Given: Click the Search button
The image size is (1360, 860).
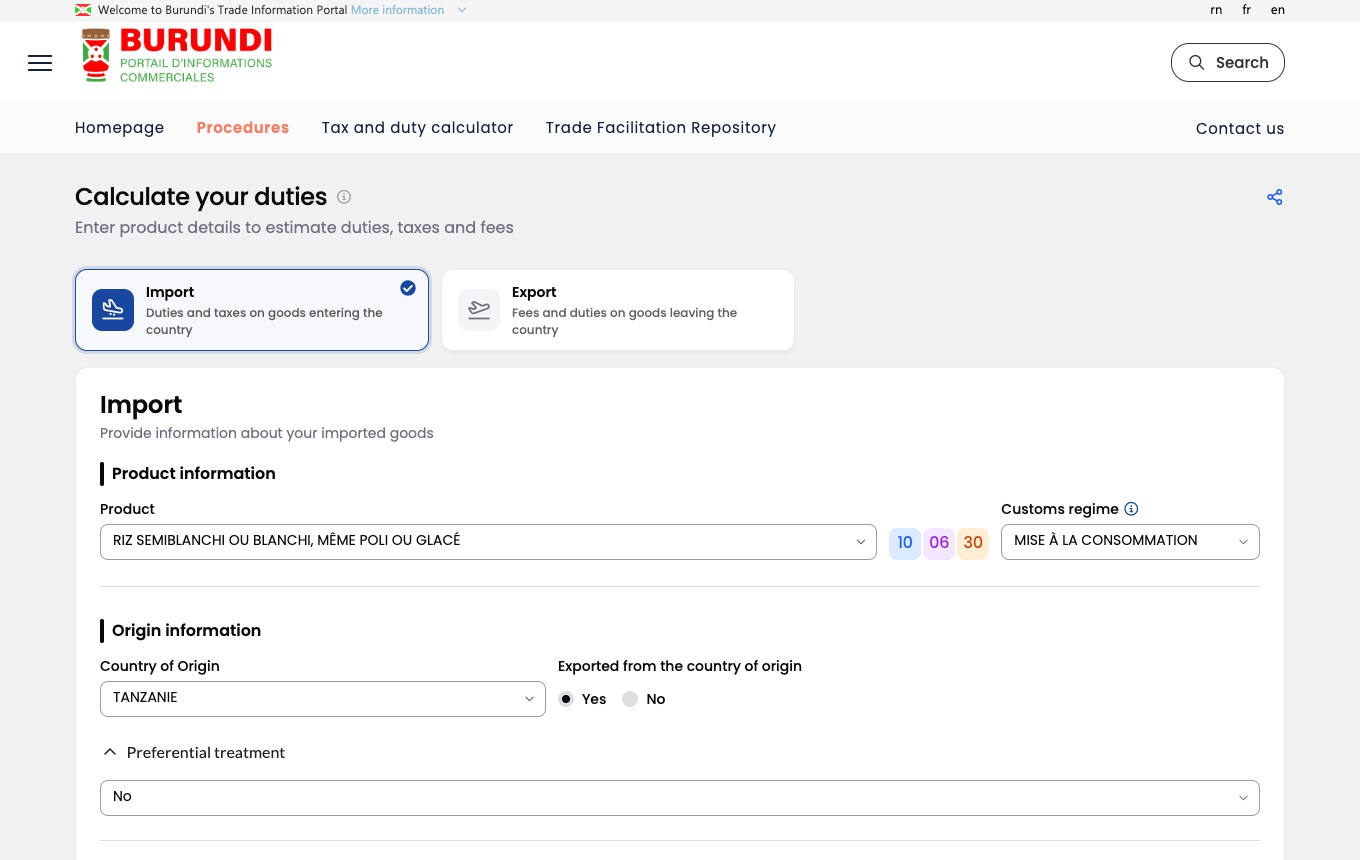Looking at the screenshot, I should (1228, 62).
